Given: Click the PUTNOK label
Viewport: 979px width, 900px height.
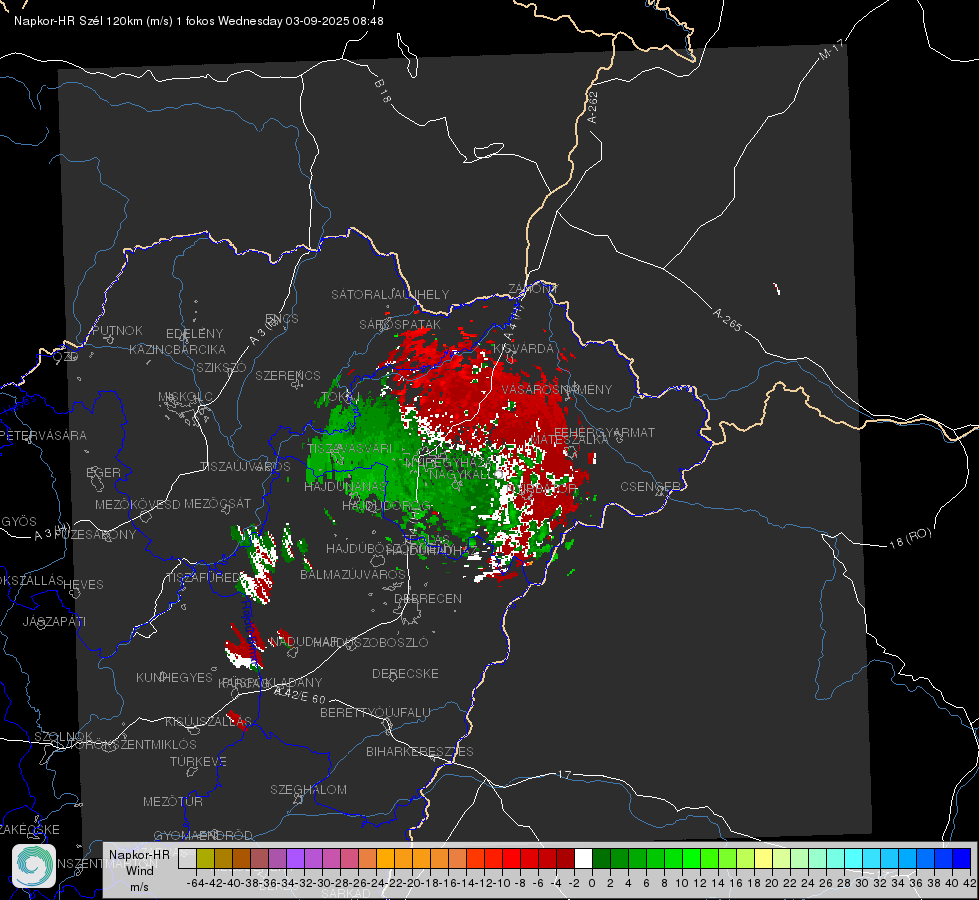Looking at the screenshot, I should pos(117,330).
